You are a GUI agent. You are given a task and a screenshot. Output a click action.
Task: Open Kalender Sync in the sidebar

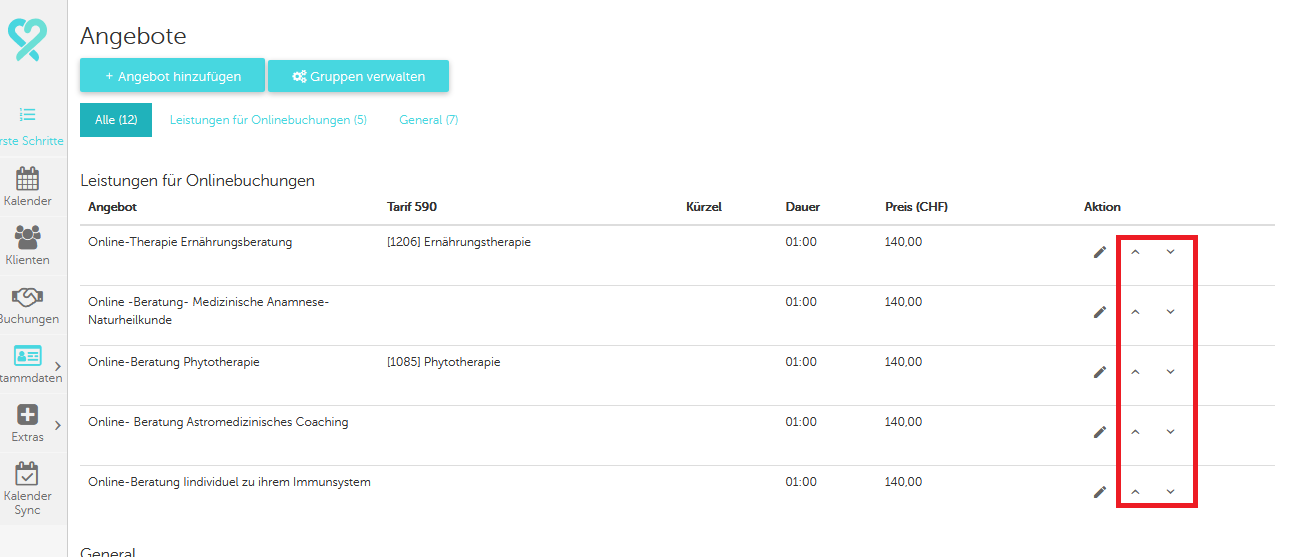coord(28,473)
